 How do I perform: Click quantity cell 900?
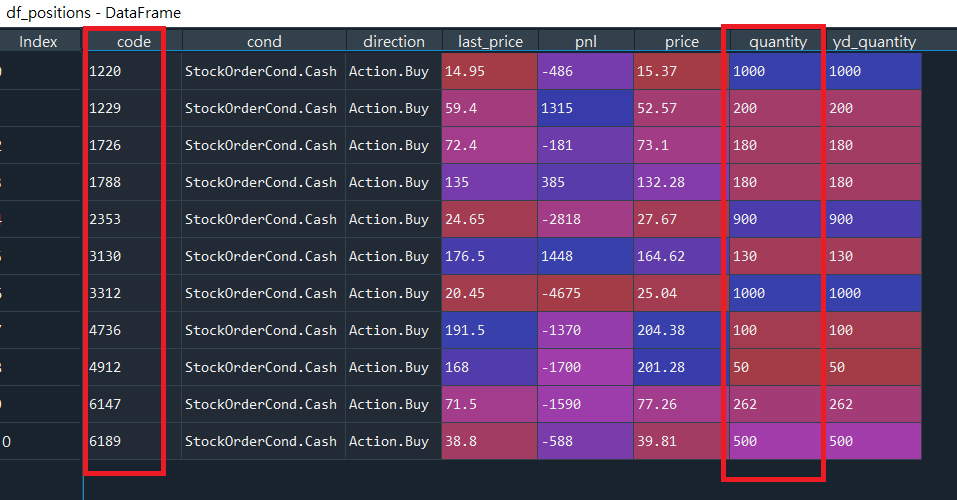778,219
